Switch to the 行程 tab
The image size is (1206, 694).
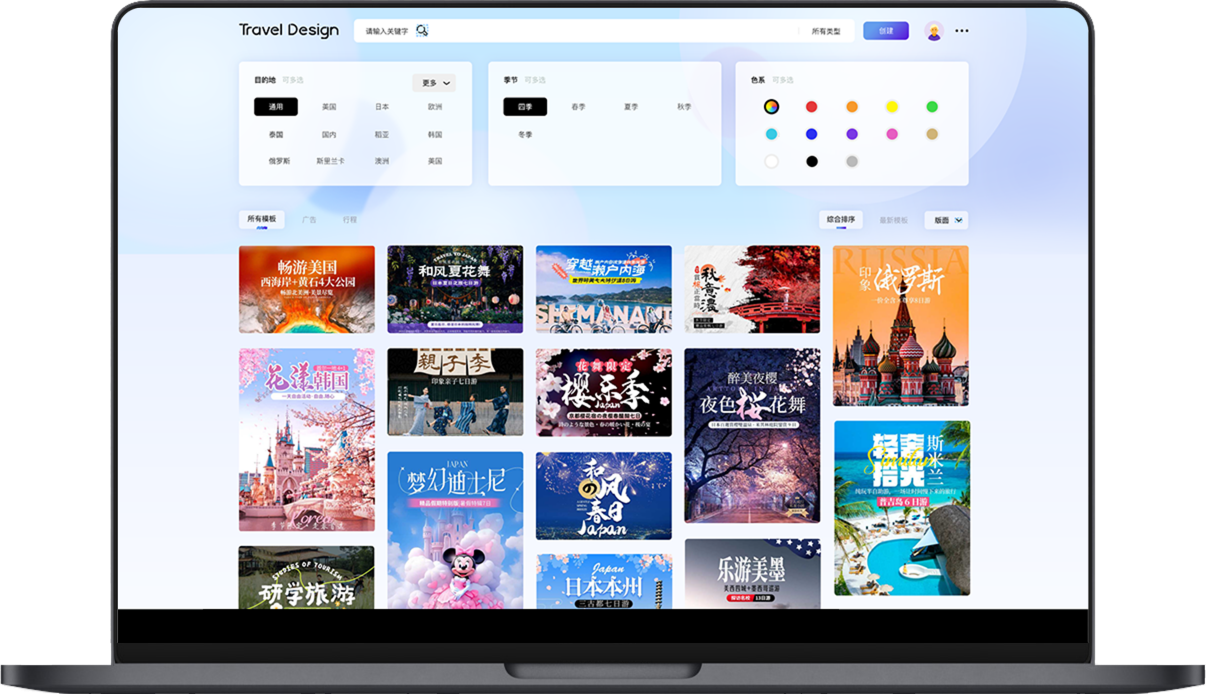350,220
